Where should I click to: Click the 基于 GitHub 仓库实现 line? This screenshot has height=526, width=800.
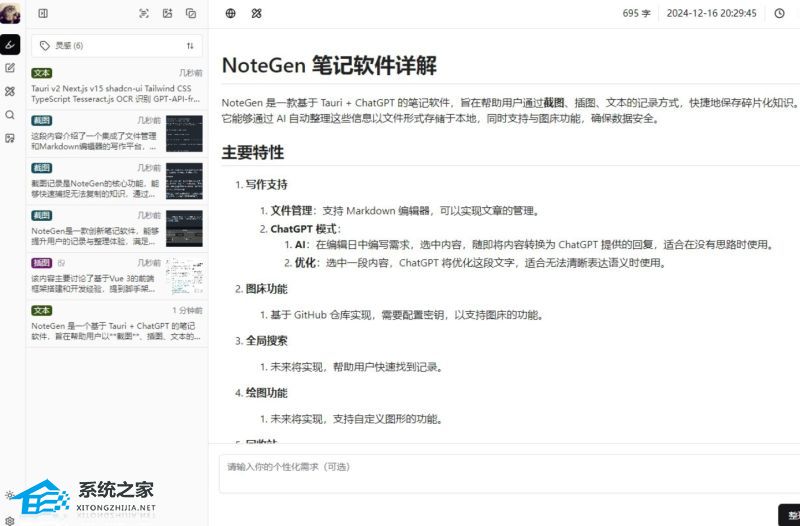(x=407, y=315)
